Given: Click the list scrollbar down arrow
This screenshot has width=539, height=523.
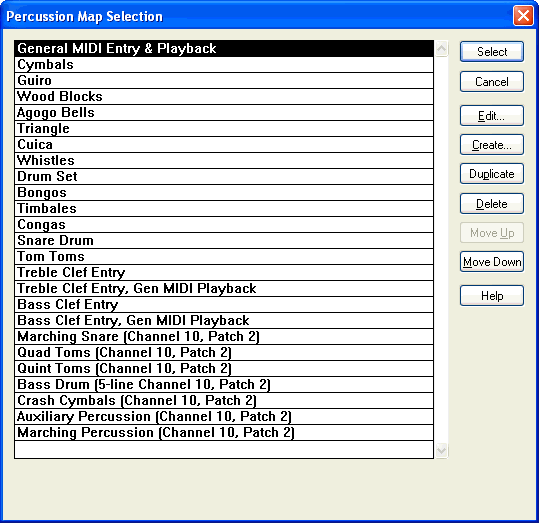Looking at the screenshot, I should coord(441,450).
